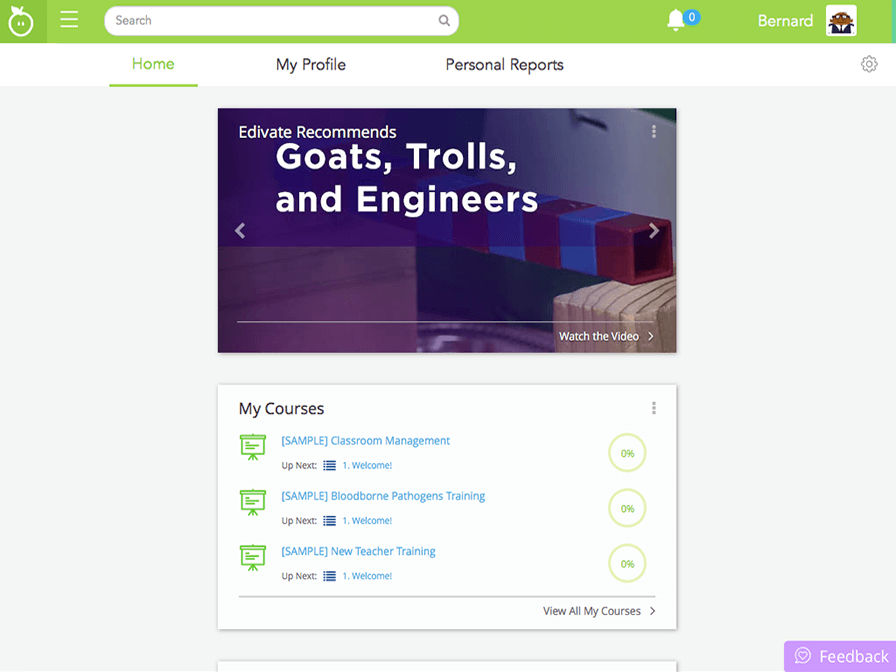Click the Edivate Recommends label
The image size is (896, 672).
(317, 132)
